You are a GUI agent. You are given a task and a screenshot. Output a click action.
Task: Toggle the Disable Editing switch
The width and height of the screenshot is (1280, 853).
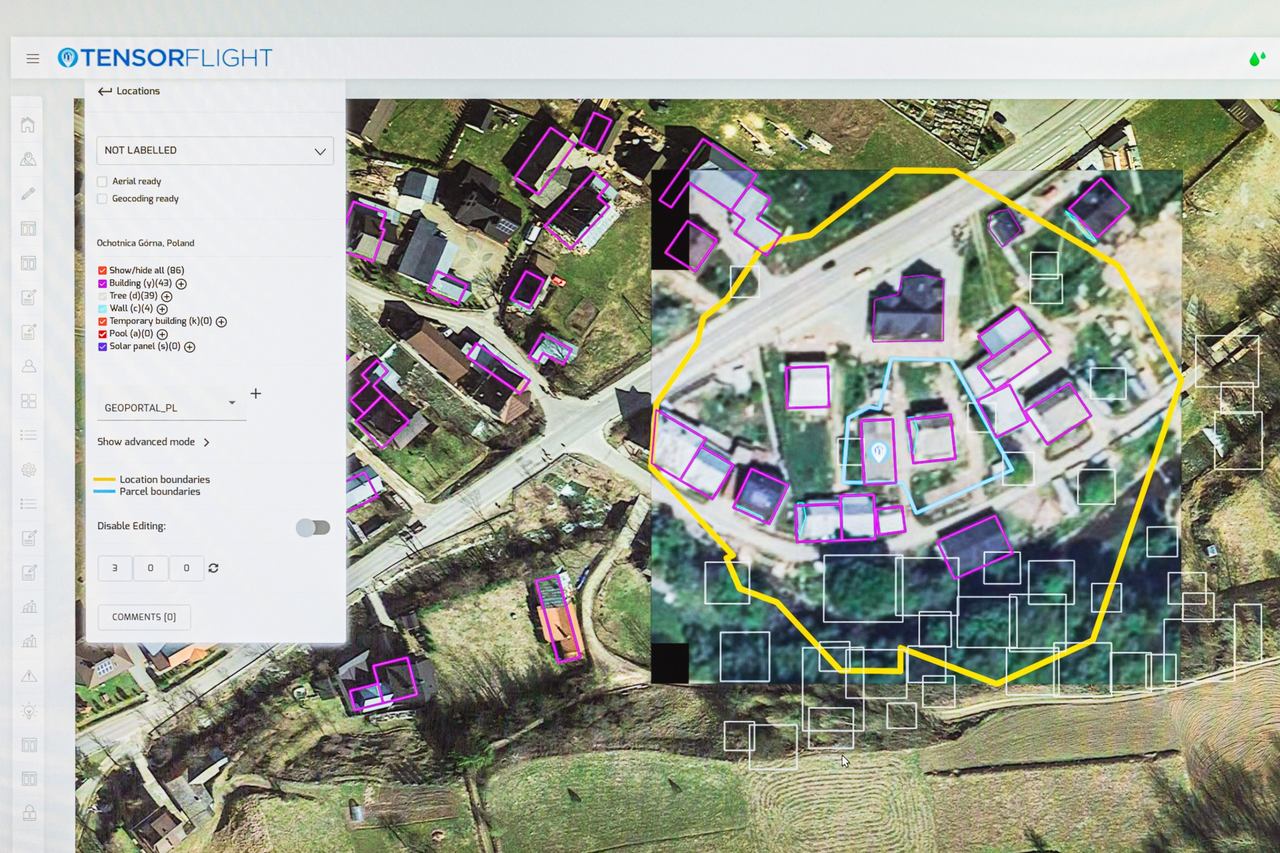click(313, 527)
